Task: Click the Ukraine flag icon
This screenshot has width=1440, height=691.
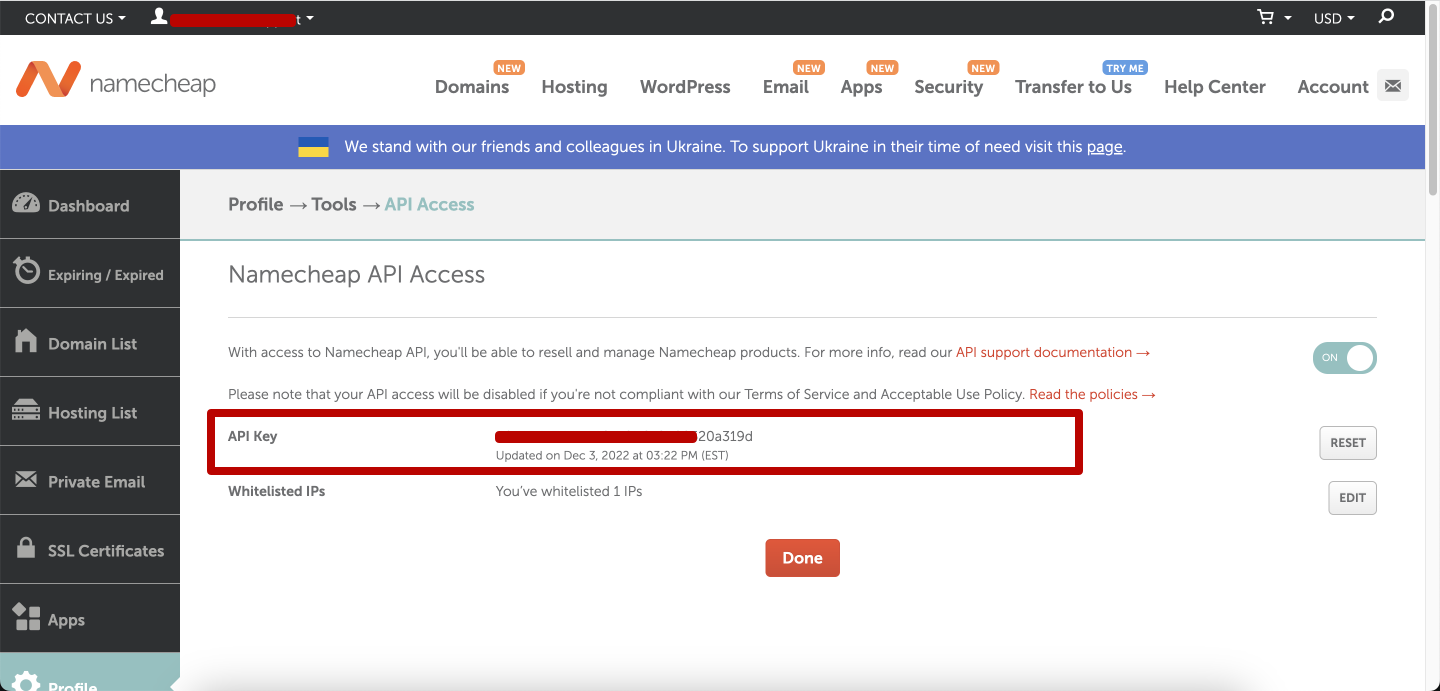Action: tap(314, 147)
